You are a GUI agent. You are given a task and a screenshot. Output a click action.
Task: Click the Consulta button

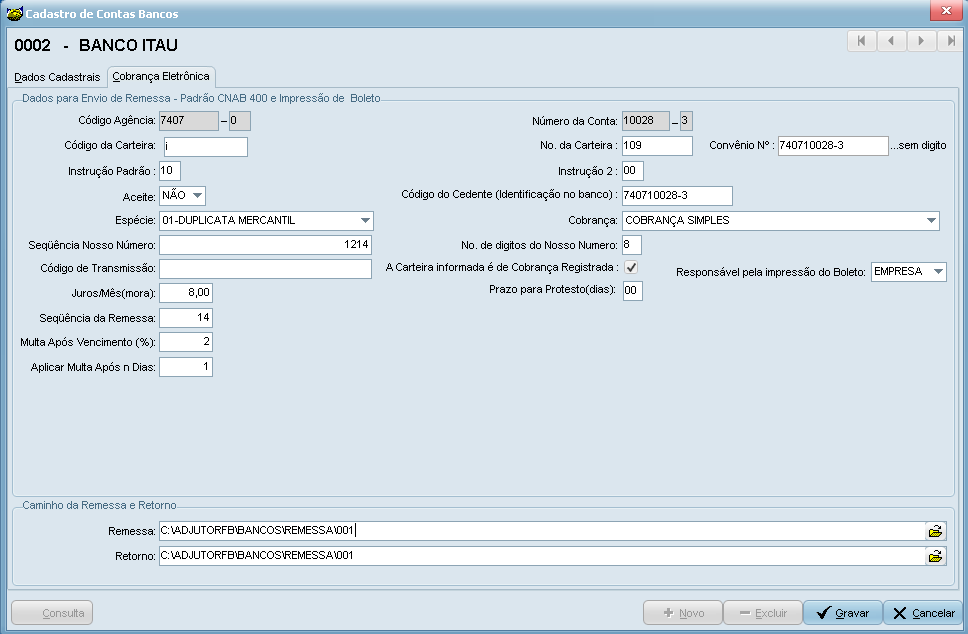pos(52,613)
